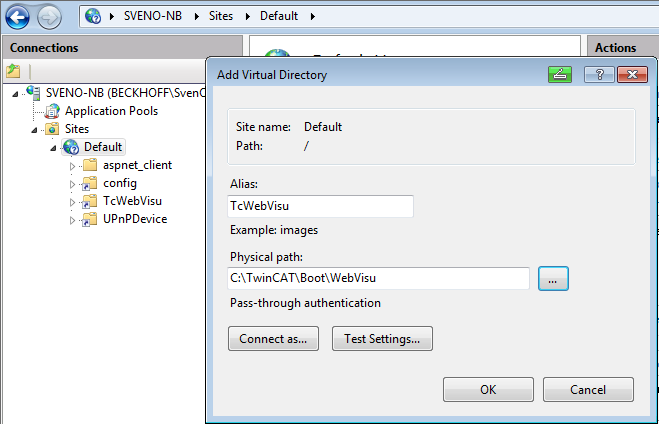This screenshot has width=659, height=424.
Task: Collapse the Default site node
Action: [53, 148]
